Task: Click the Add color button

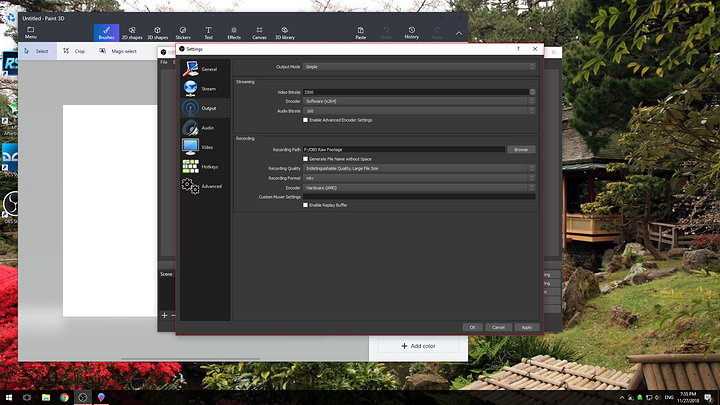Action: click(417, 346)
